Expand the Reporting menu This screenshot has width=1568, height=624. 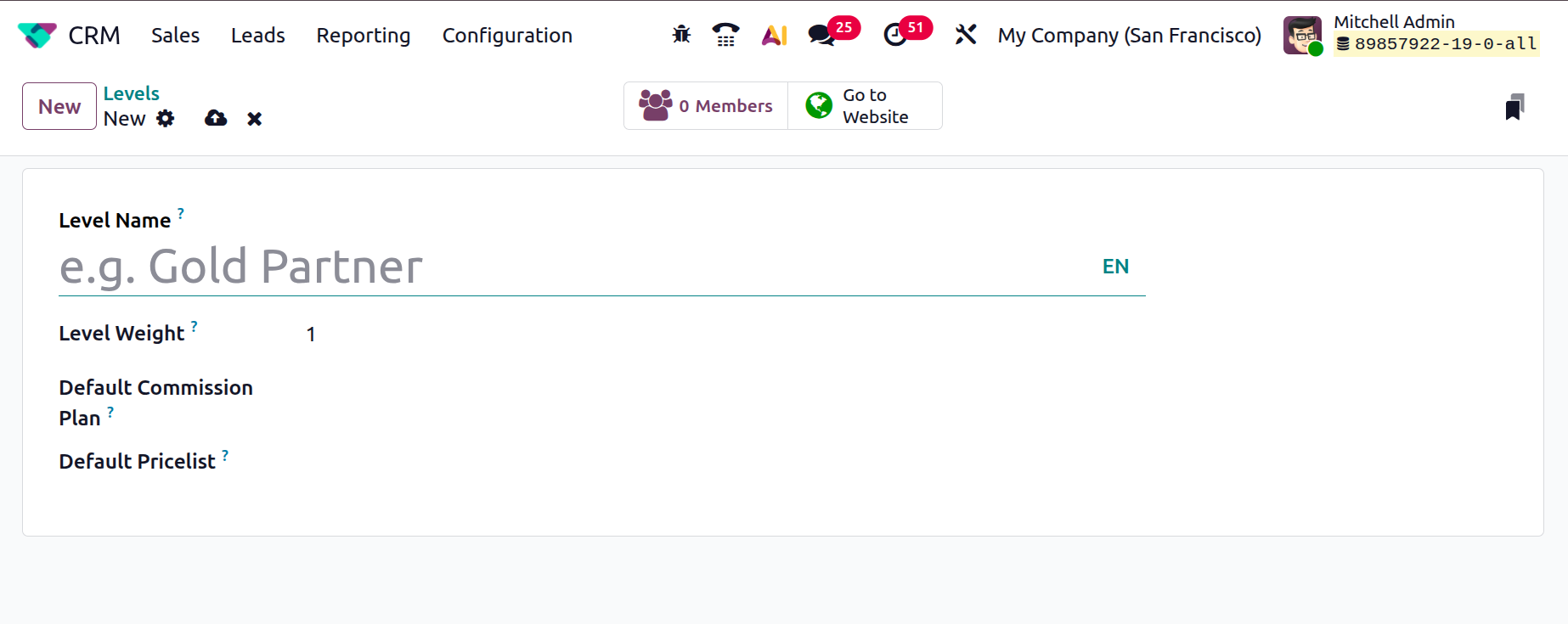tap(364, 36)
